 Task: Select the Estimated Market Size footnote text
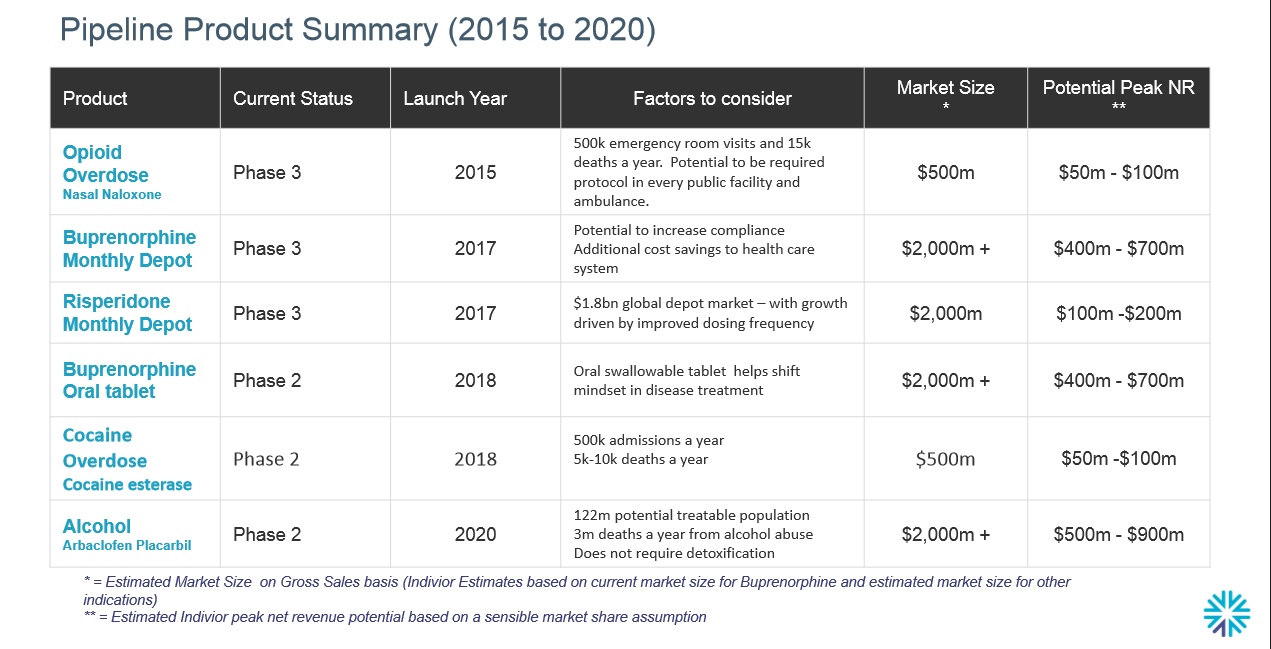click(577, 590)
